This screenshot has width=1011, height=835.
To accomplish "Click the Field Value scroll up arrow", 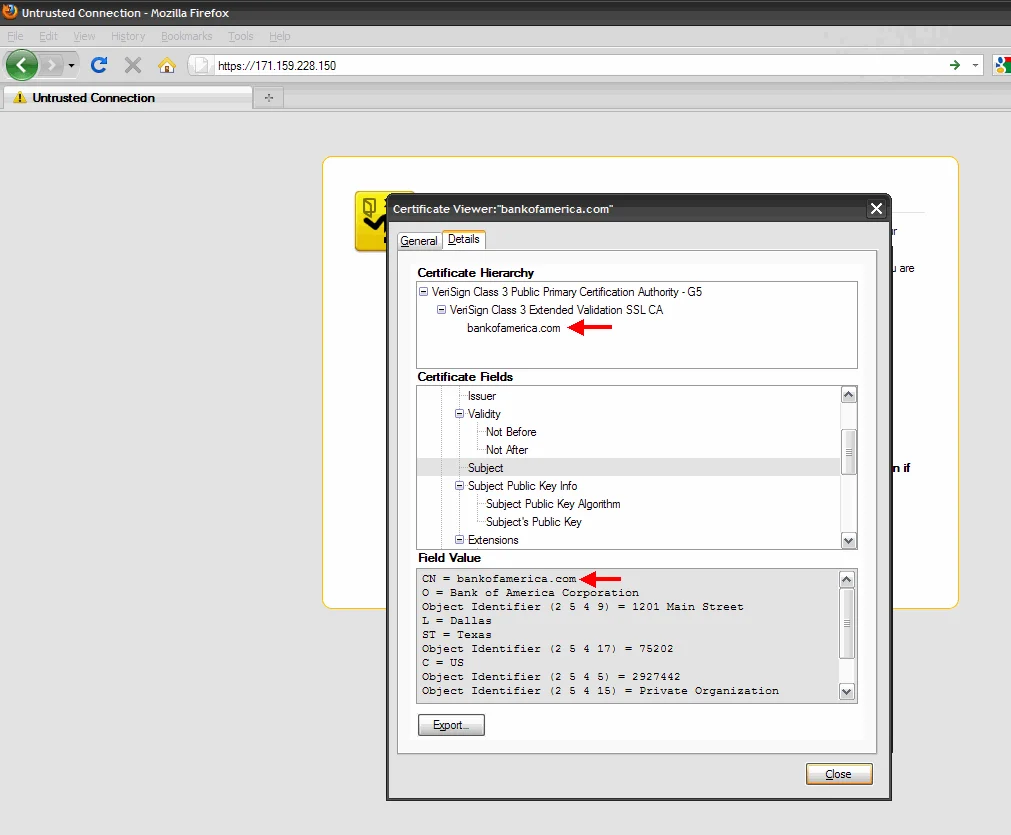I will point(847,579).
